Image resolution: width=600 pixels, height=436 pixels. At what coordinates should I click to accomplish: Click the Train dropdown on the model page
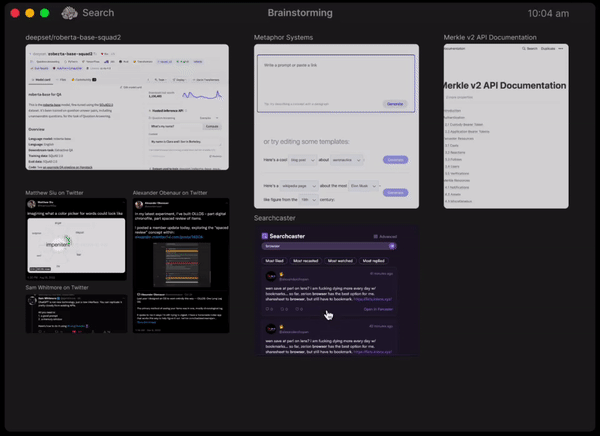point(160,80)
